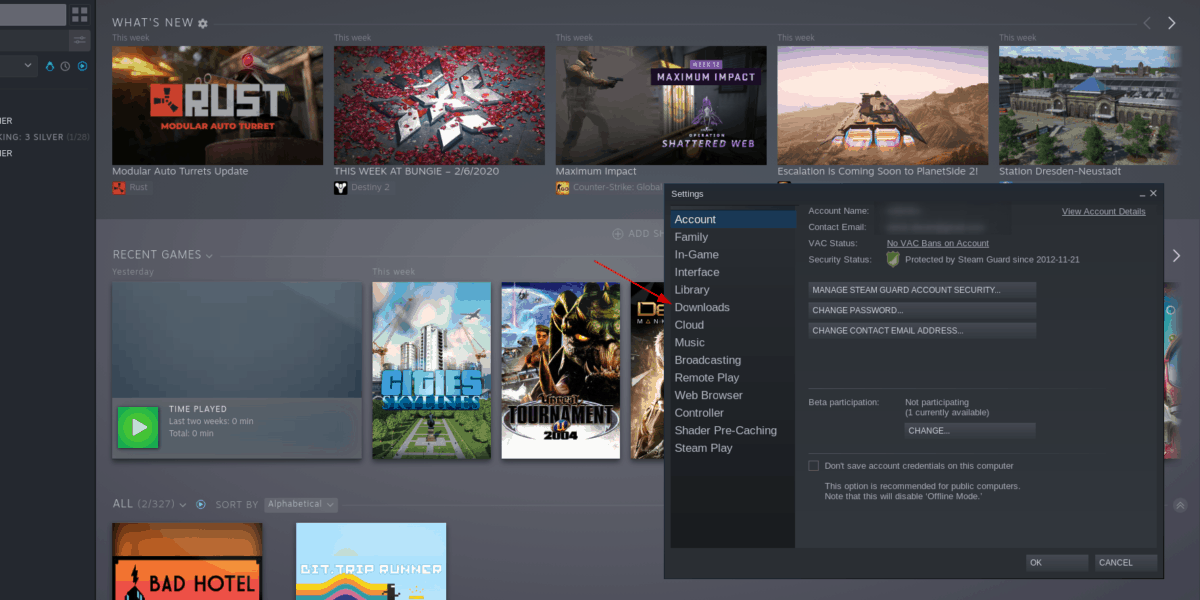
Task: Advance recent games with right arrow
Action: 1177,256
